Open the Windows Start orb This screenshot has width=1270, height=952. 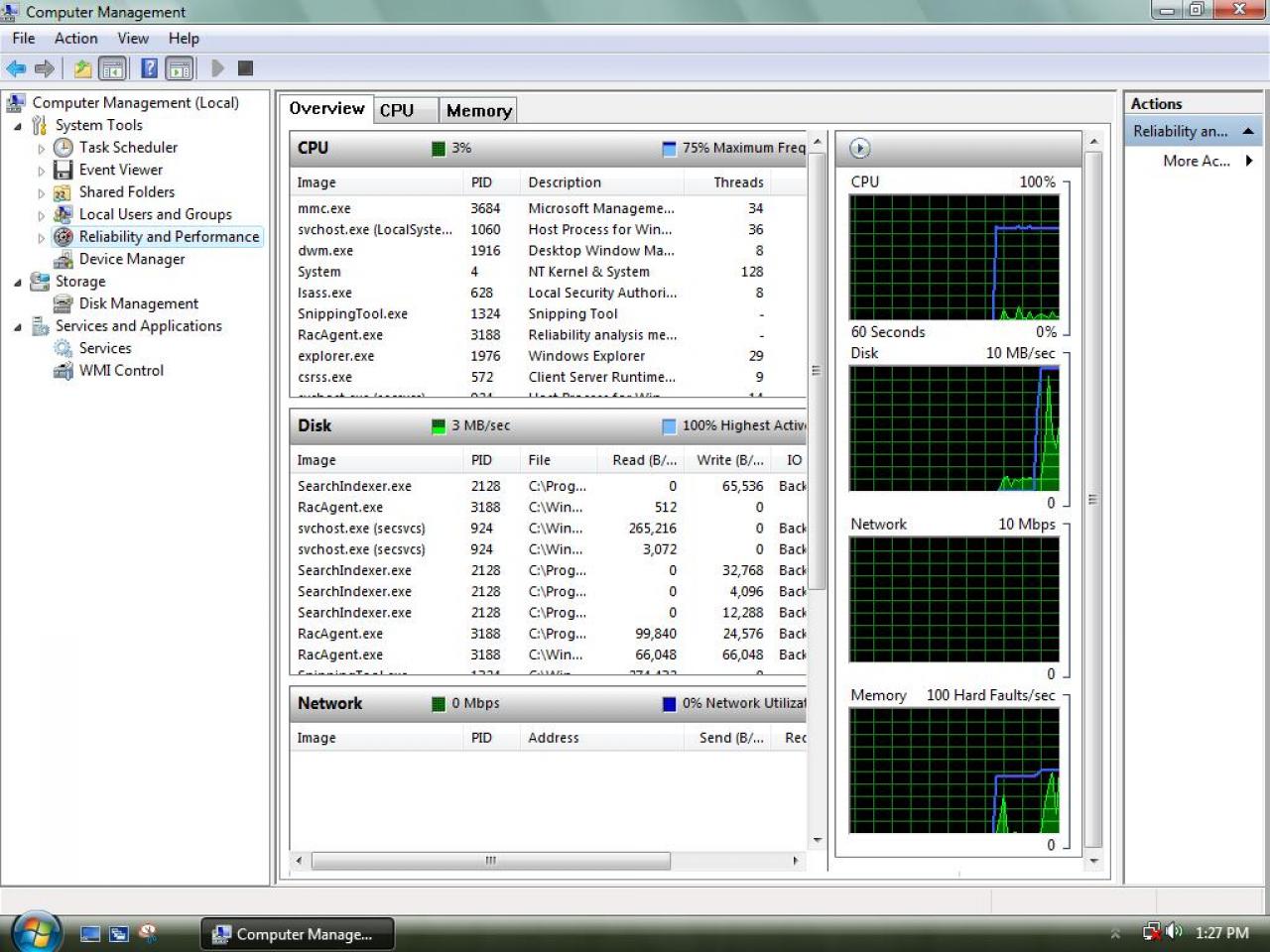tap(37, 933)
